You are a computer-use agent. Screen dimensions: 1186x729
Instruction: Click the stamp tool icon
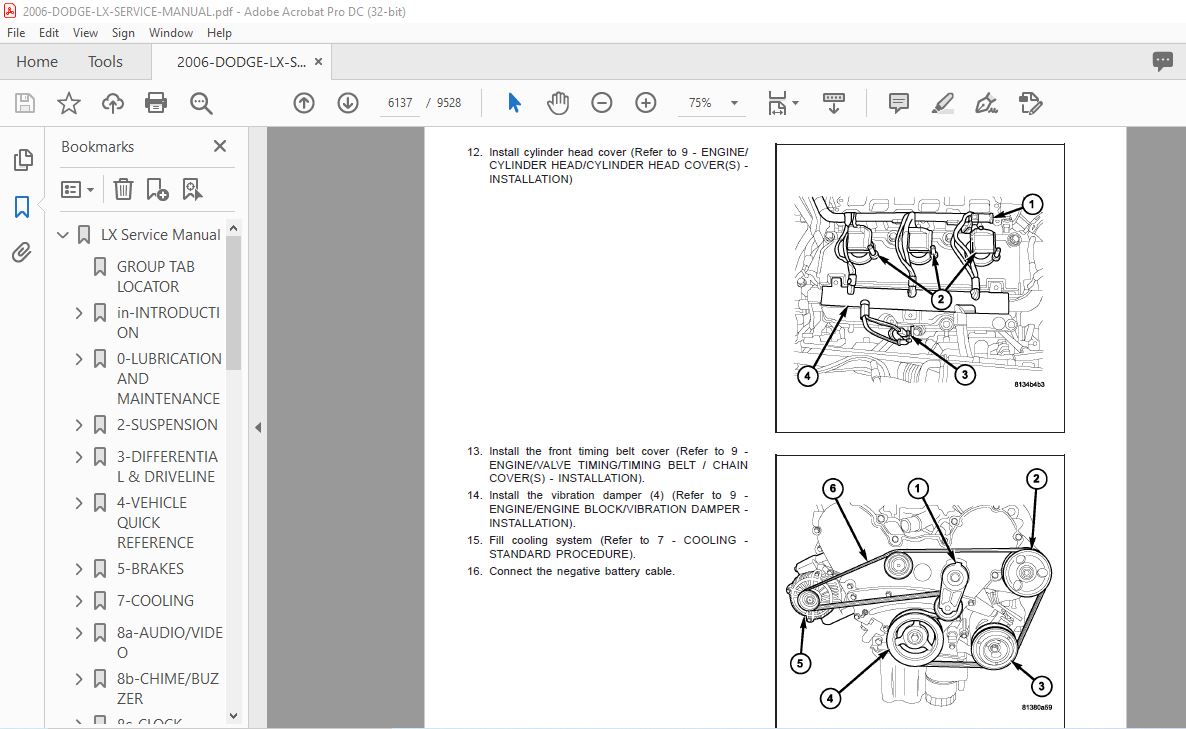tap(1030, 103)
